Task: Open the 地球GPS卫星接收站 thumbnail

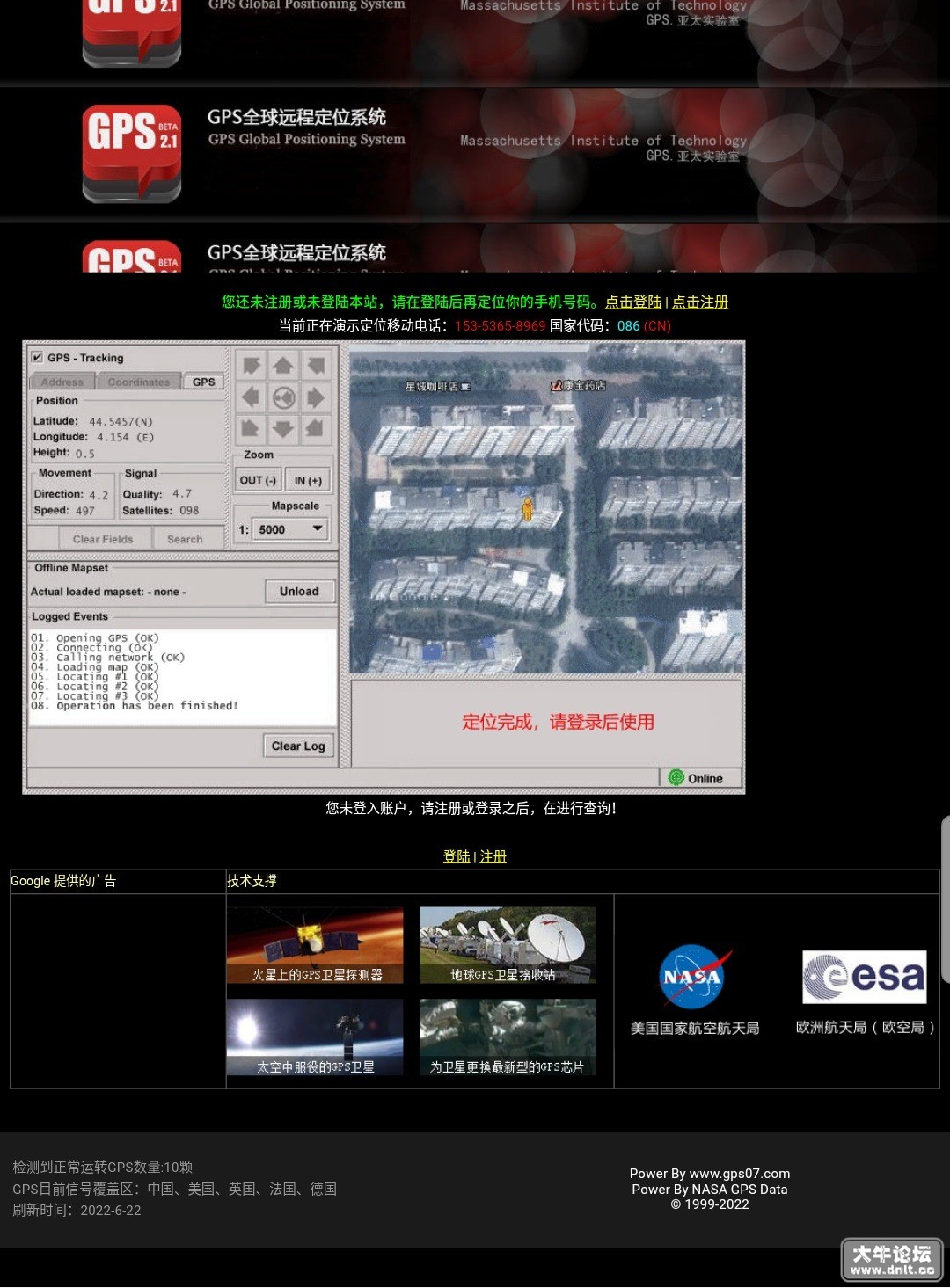Action: pyautogui.click(x=508, y=945)
